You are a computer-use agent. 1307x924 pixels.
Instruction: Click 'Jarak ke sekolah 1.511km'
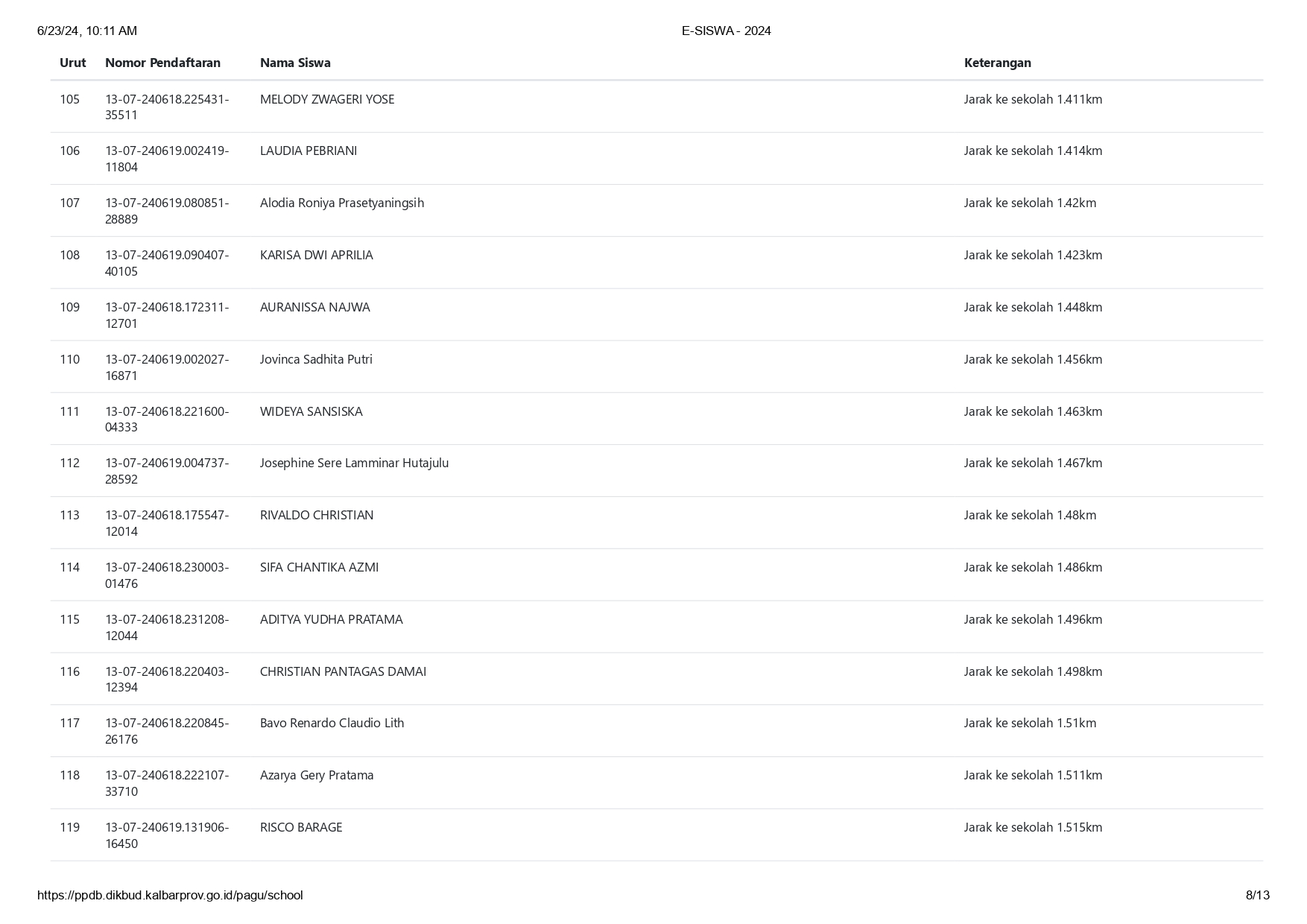coord(1033,775)
